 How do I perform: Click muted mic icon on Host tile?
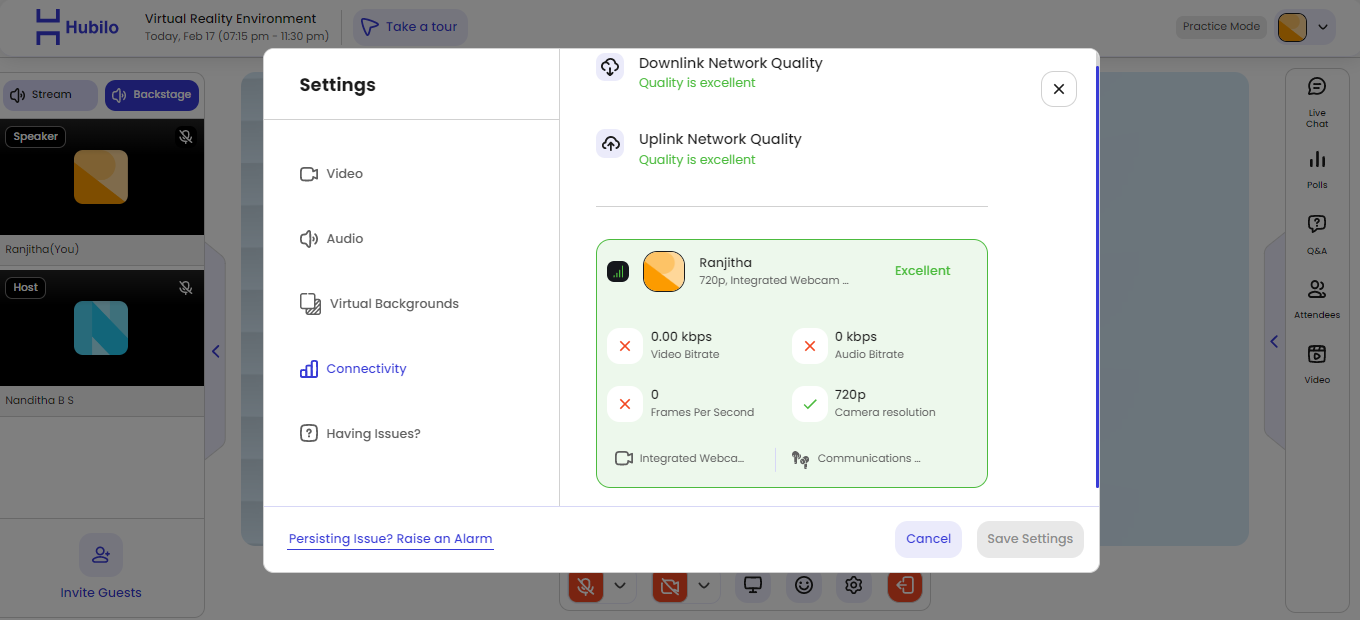point(185,288)
